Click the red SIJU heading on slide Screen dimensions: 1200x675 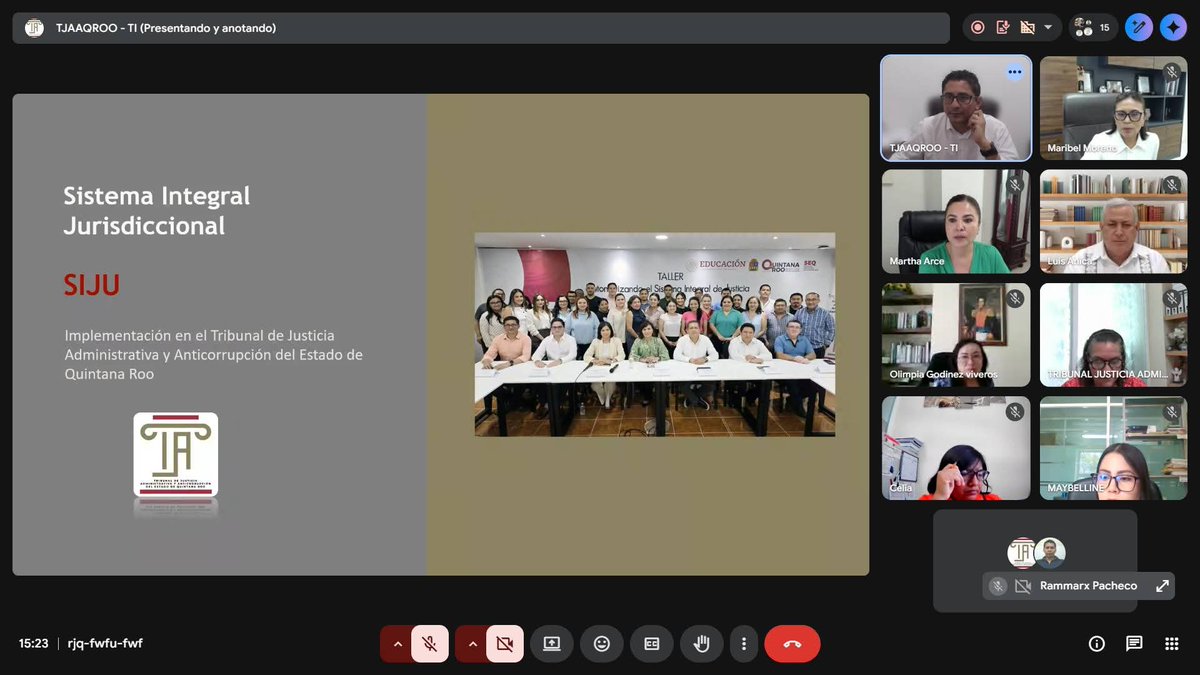click(x=92, y=286)
